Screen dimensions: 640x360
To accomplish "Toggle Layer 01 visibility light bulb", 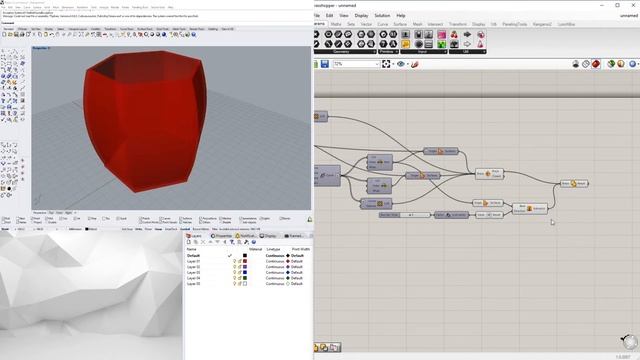I will point(234,261).
